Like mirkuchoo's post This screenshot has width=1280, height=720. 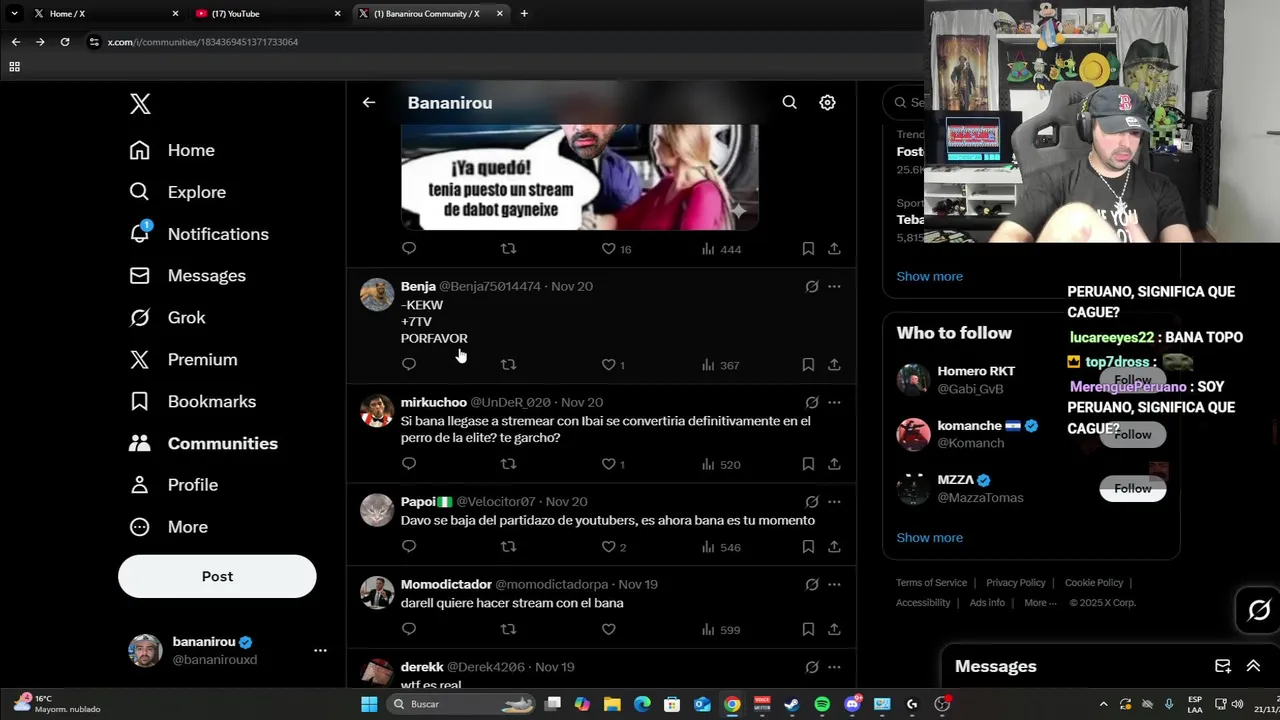tap(608, 464)
